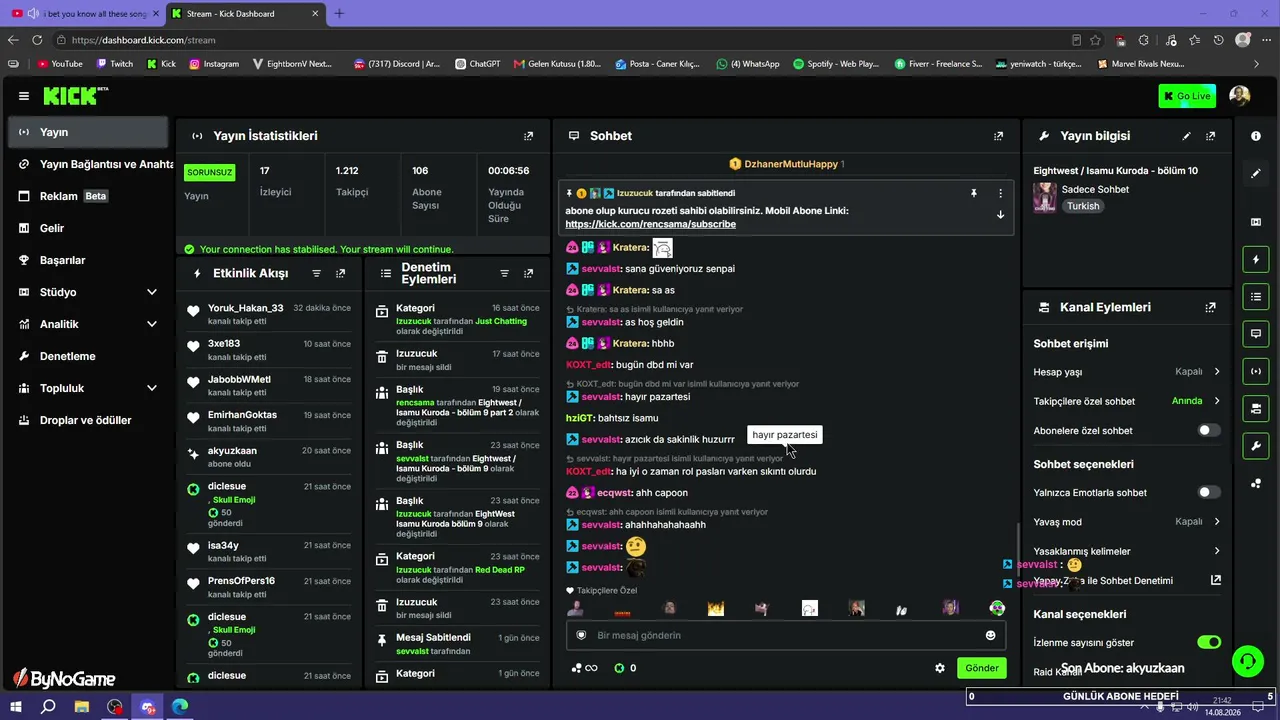Open a new browser tab
This screenshot has width=1280, height=720.
338,14
